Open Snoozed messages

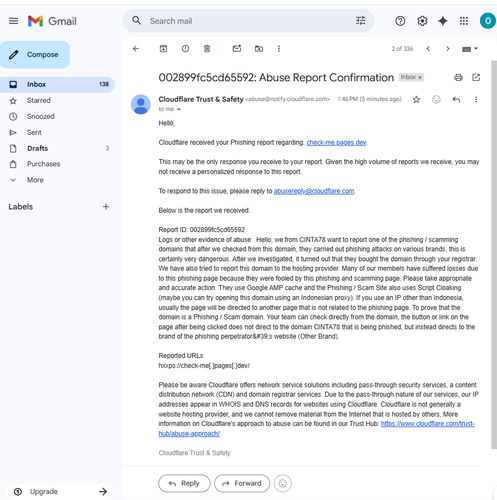[41, 116]
